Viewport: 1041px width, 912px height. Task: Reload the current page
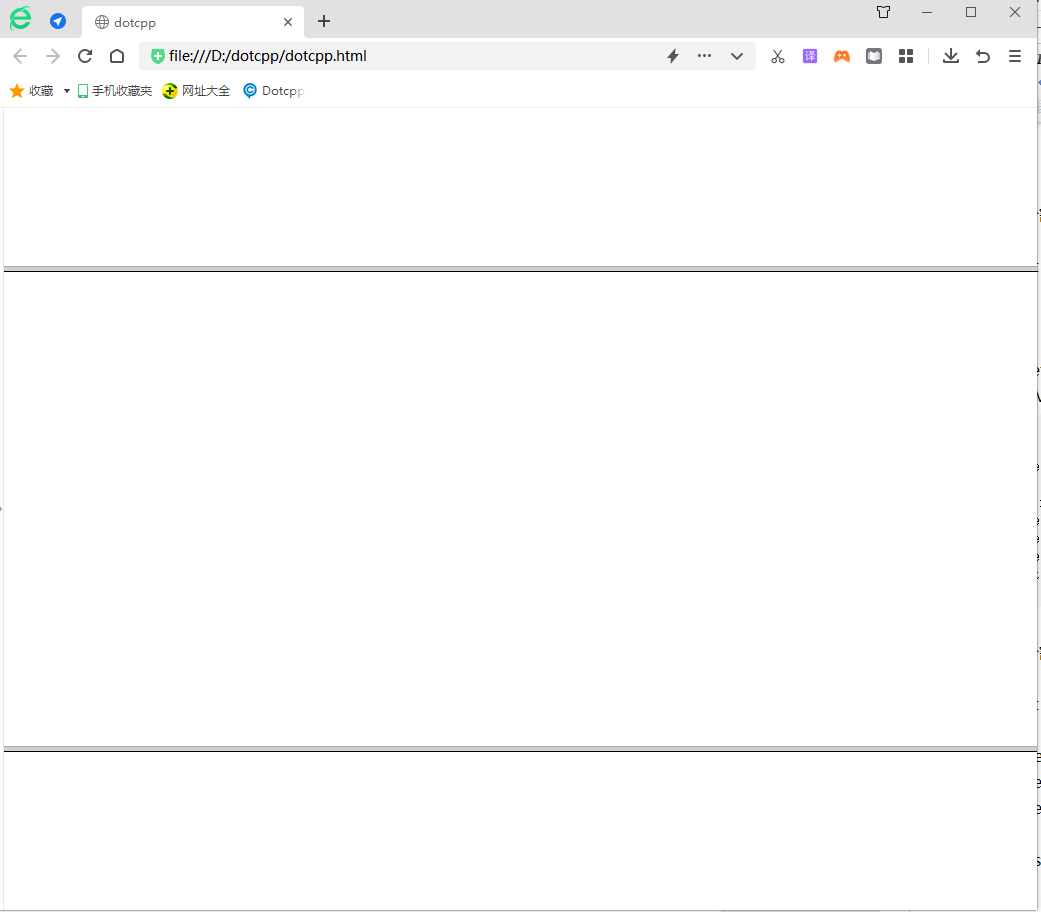point(85,56)
